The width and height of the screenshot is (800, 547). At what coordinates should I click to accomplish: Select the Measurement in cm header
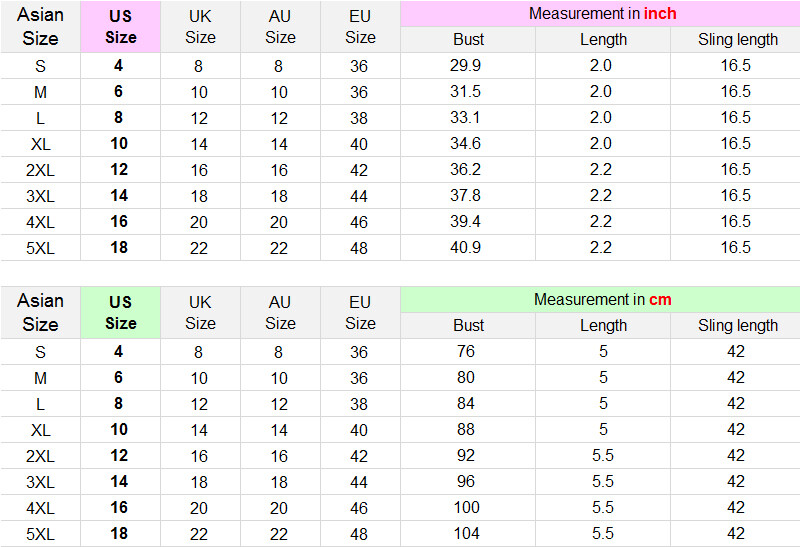(x=602, y=300)
